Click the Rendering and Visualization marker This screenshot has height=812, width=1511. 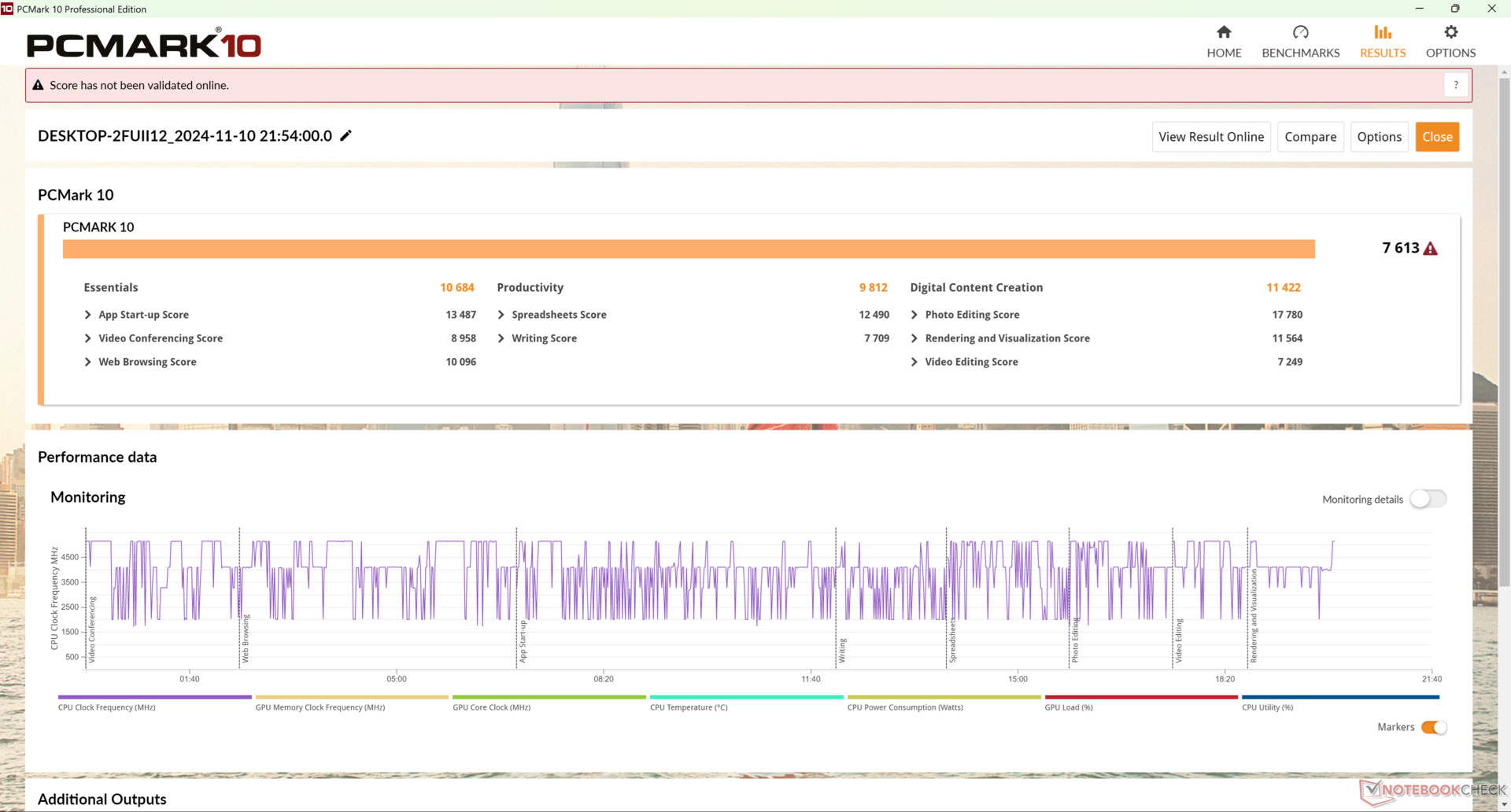click(x=1254, y=616)
